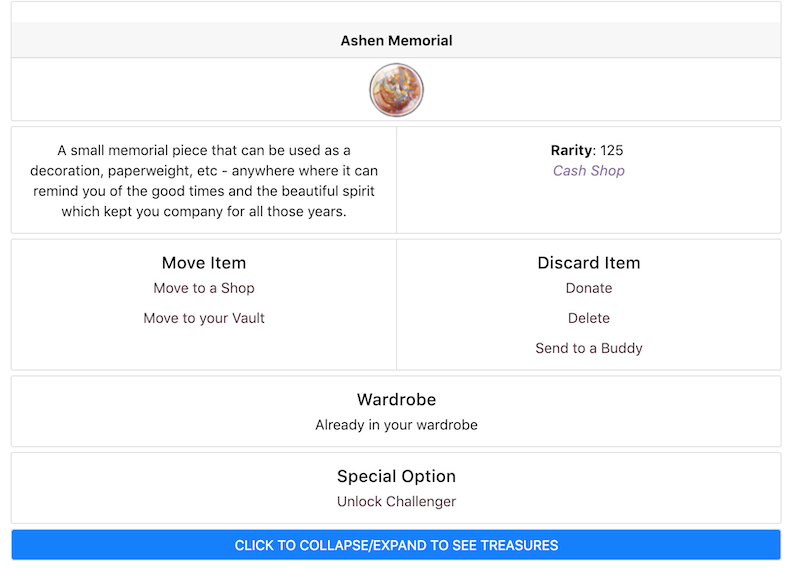Click the blank strip above the title bar
The width and height of the screenshot is (800, 583).
(x=396, y=12)
